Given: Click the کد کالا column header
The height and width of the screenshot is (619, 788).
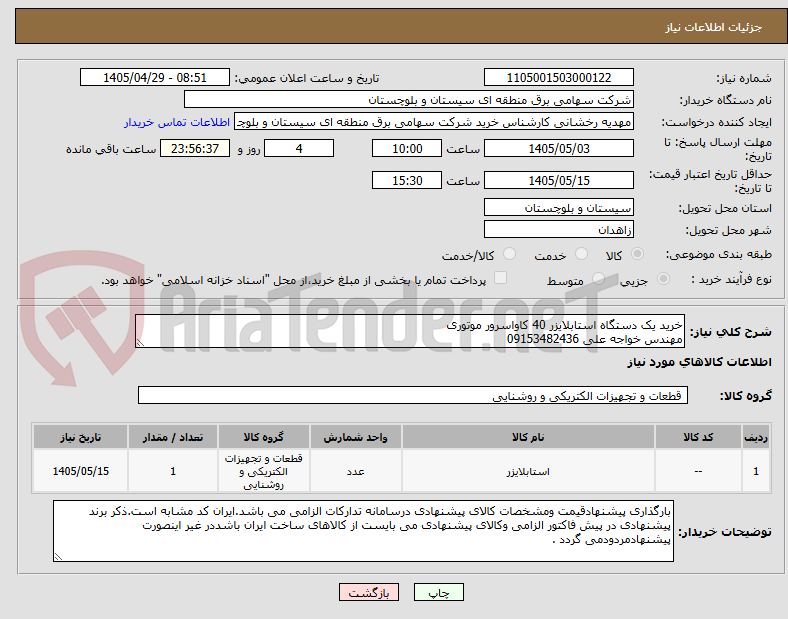Looking at the screenshot, I should pyautogui.click(x=698, y=437).
